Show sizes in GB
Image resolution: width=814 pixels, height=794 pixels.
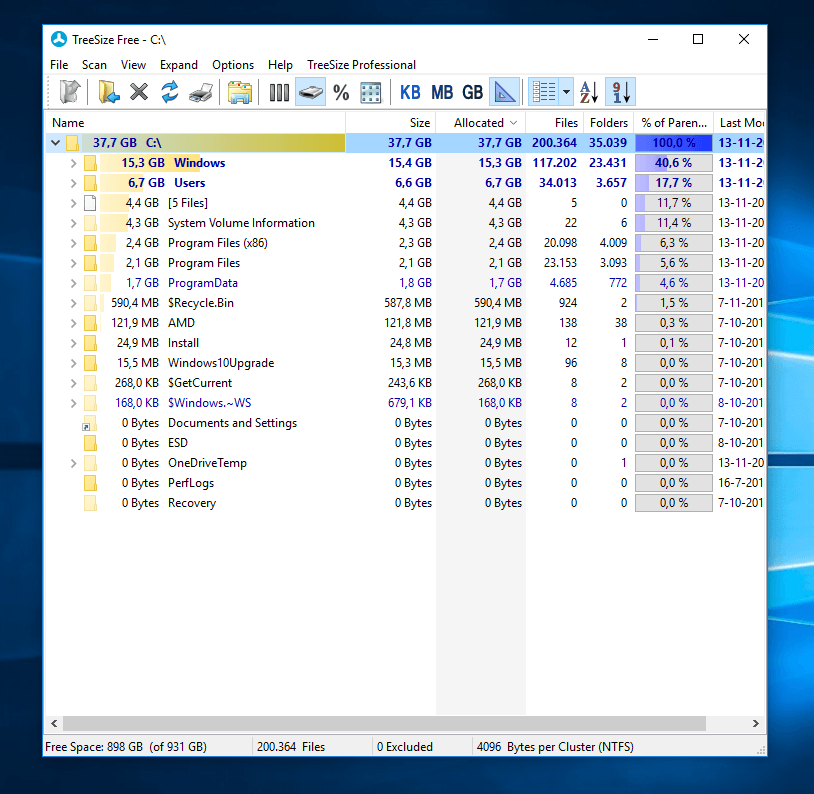pyautogui.click(x=472, y=92)
